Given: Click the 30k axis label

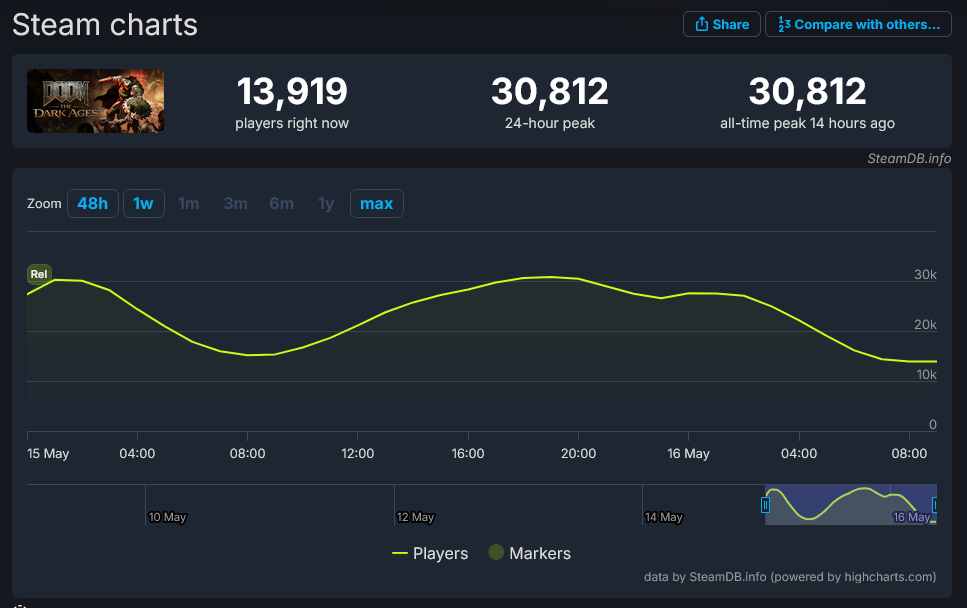Looking at the screenshot, I should (x=925, y=274).
